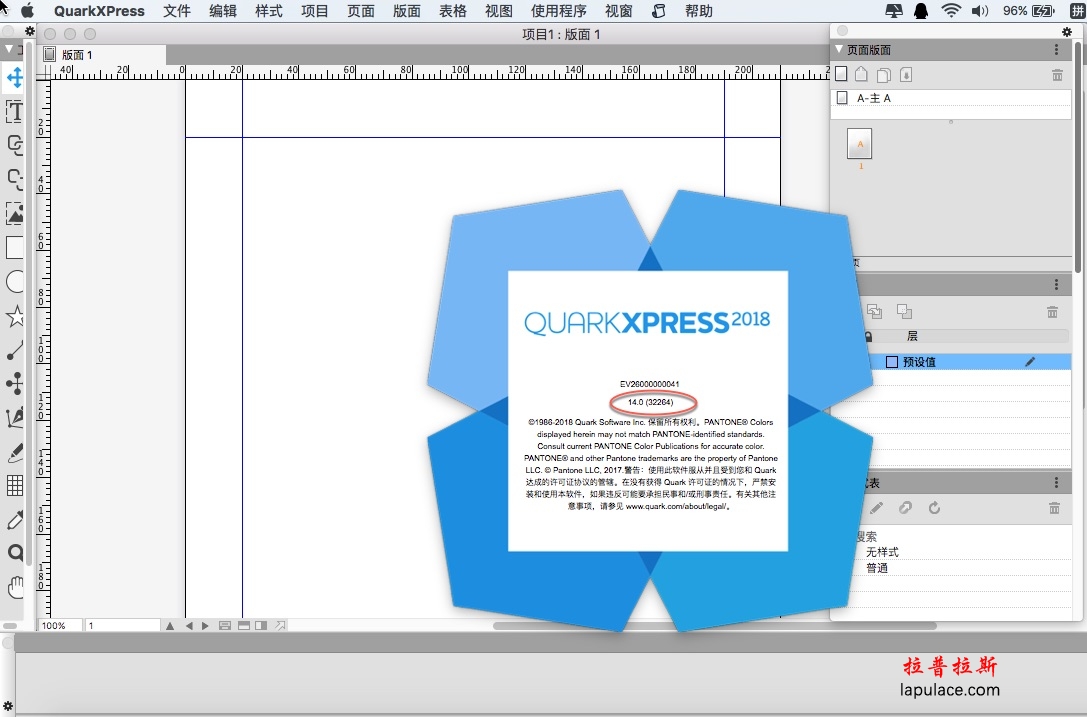The height and width of the screenshot is (717, 1087).
Task: Select the text Unlinking tool
Action: 15,179
